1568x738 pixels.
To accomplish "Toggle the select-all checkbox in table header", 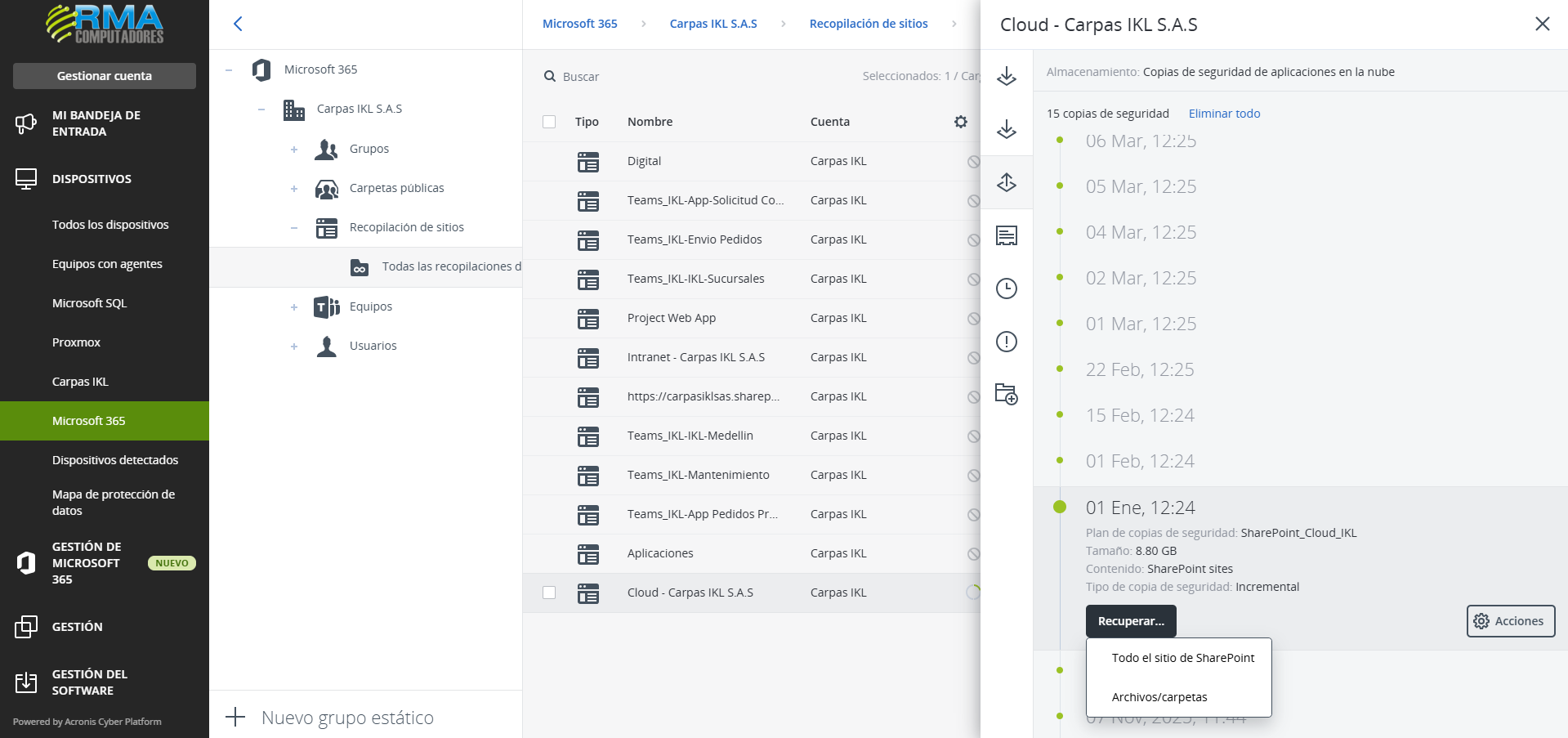I will (x=549, y=122).
